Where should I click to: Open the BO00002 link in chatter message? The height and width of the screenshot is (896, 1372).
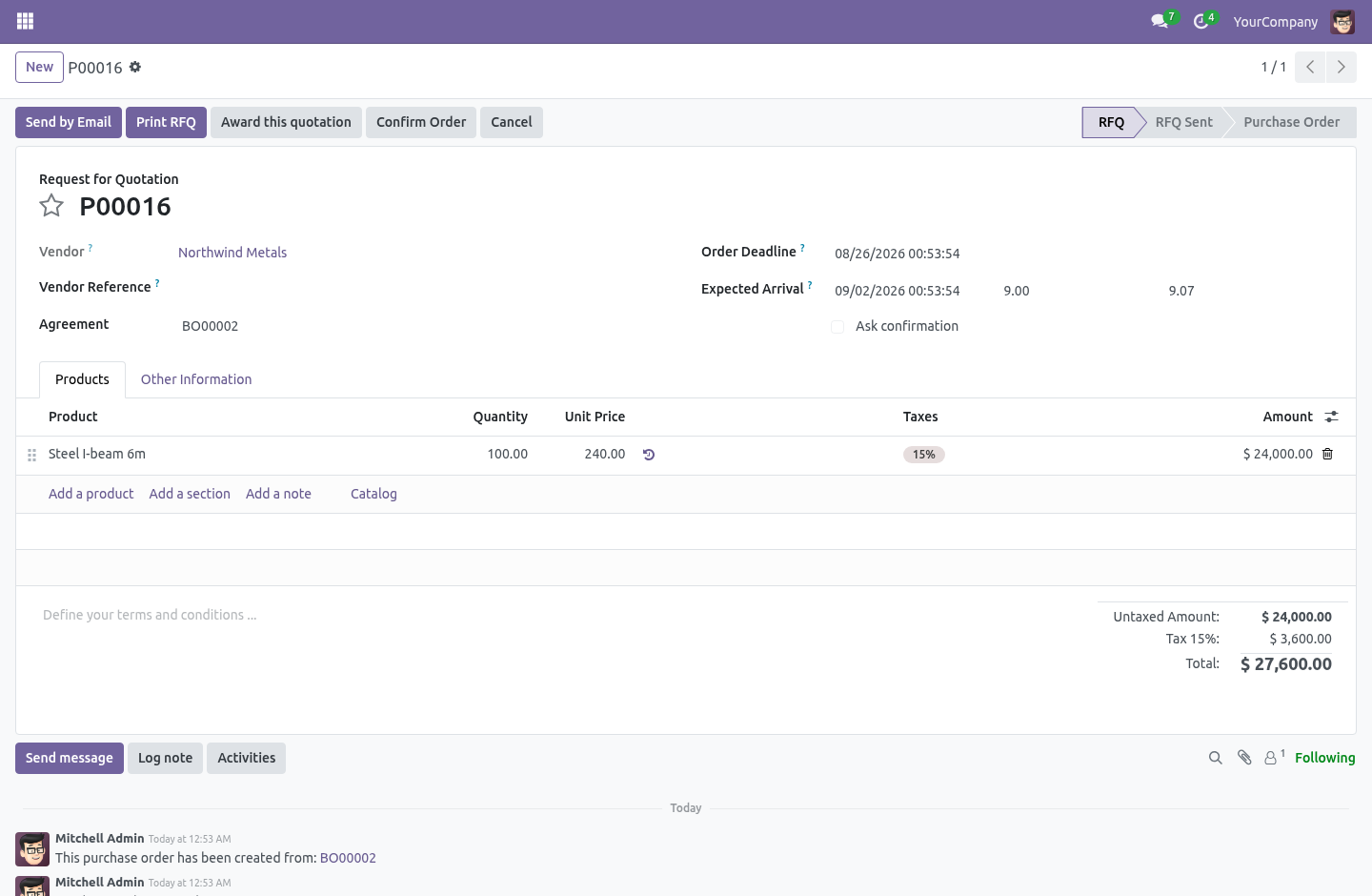pos(348,858)
